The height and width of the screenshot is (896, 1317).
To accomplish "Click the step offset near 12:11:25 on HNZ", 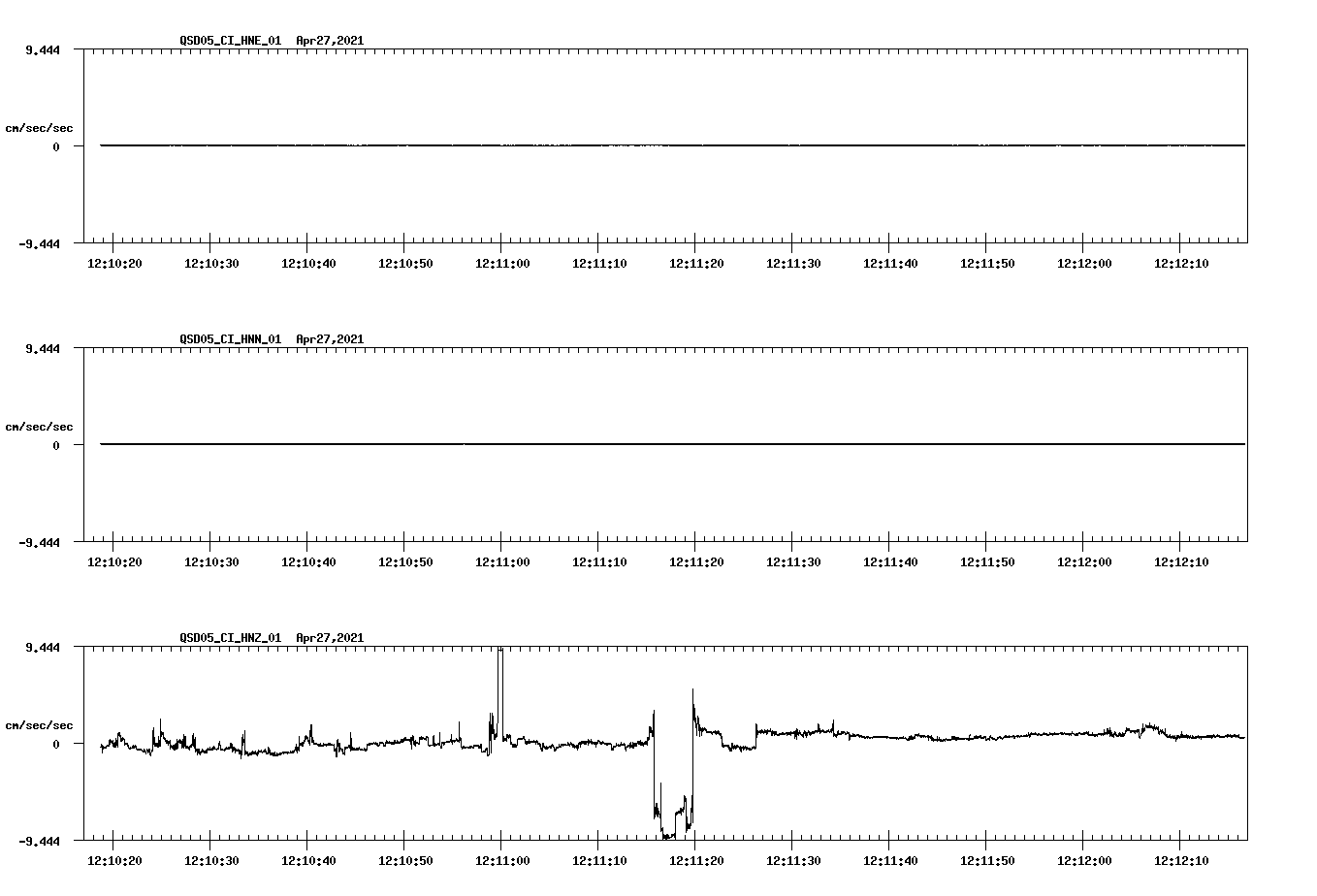I will pyautogui.click(x=755, y=734).
